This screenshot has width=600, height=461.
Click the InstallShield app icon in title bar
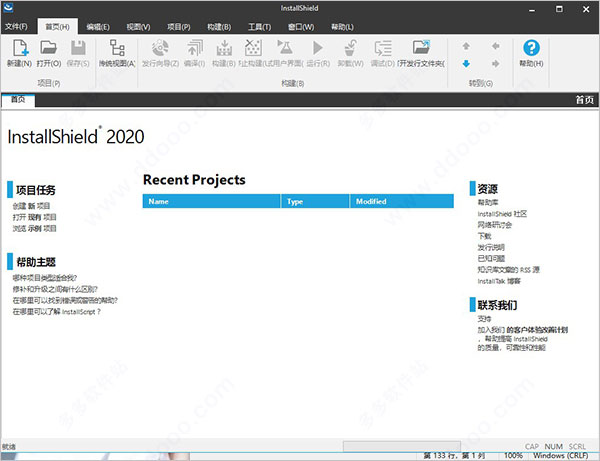click(8, 7)
